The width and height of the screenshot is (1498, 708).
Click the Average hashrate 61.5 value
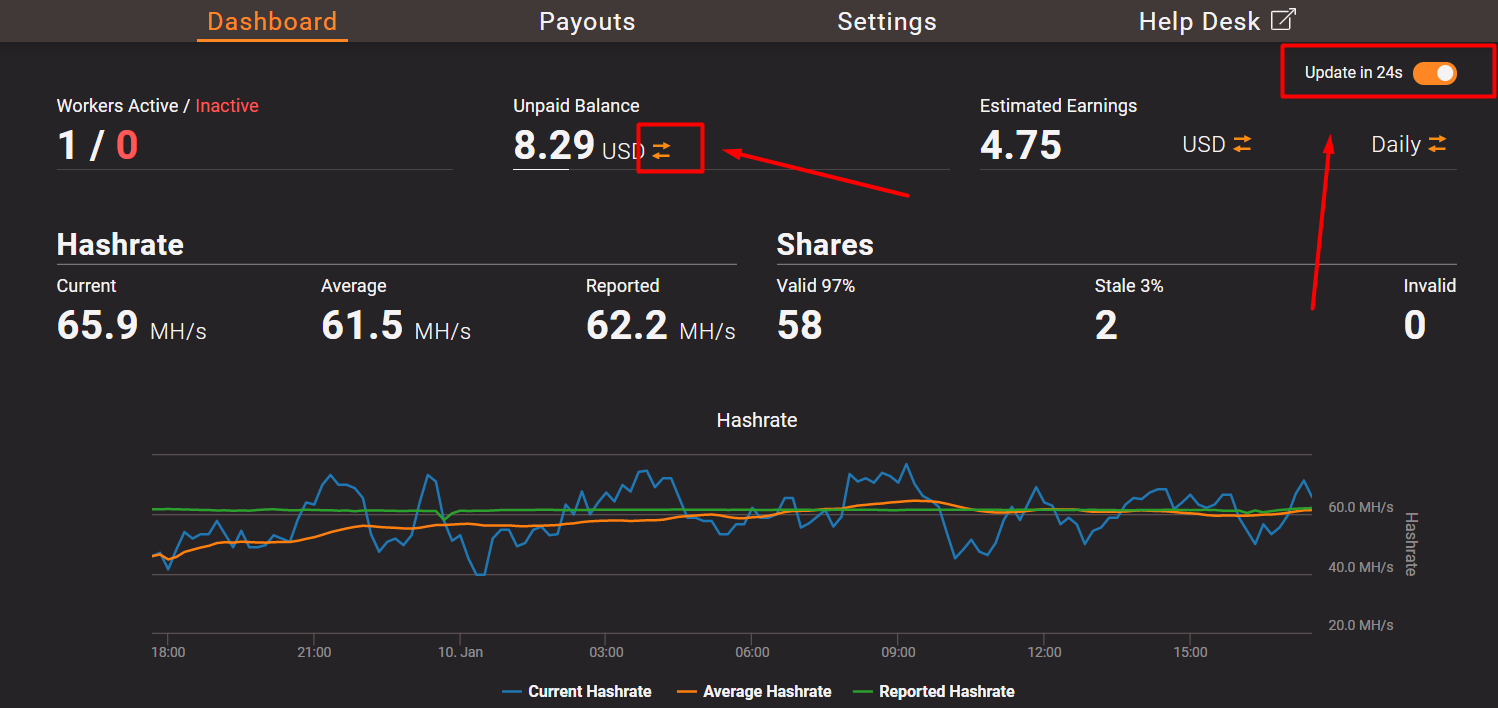362,326
